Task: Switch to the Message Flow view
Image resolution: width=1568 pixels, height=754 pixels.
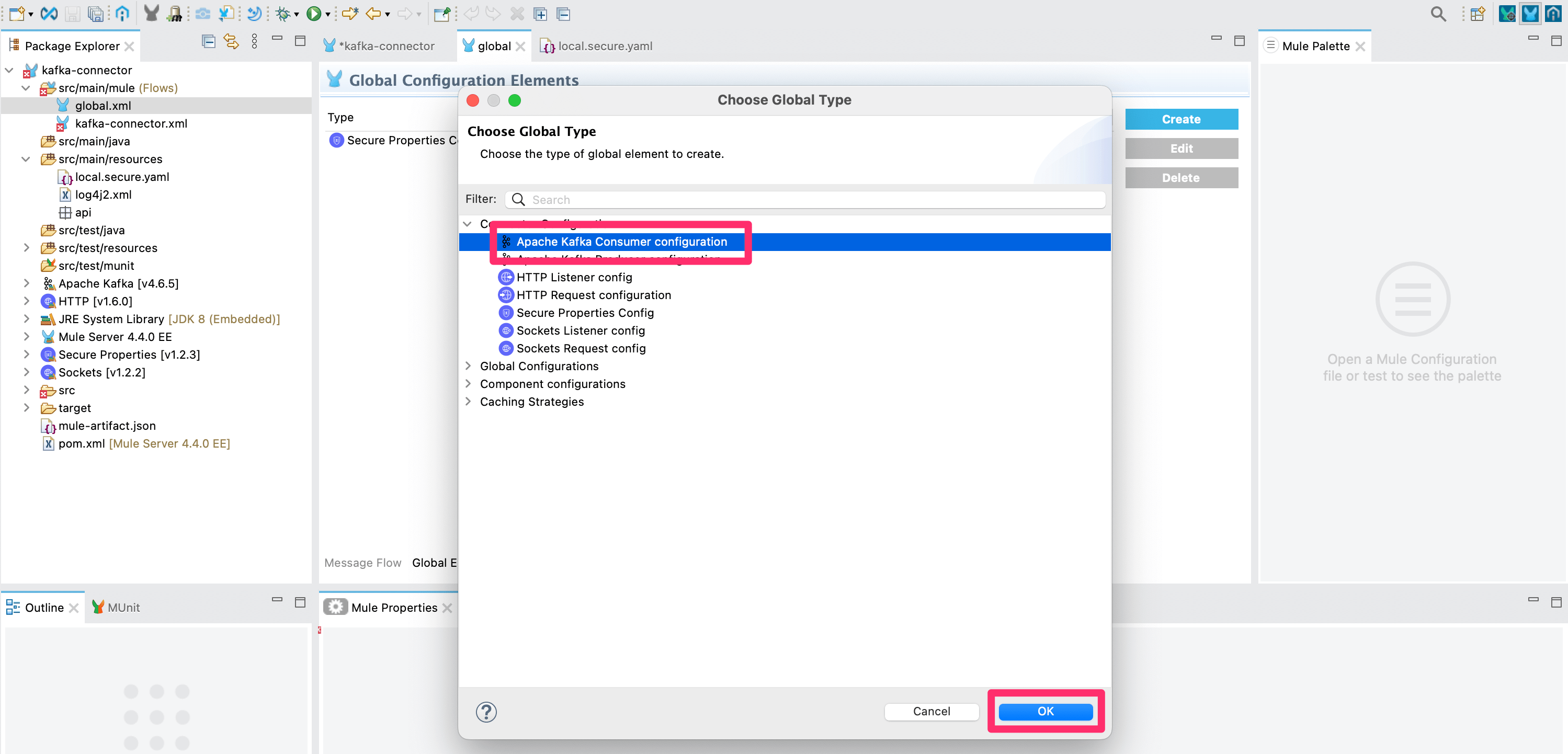Action: (362, 562)
